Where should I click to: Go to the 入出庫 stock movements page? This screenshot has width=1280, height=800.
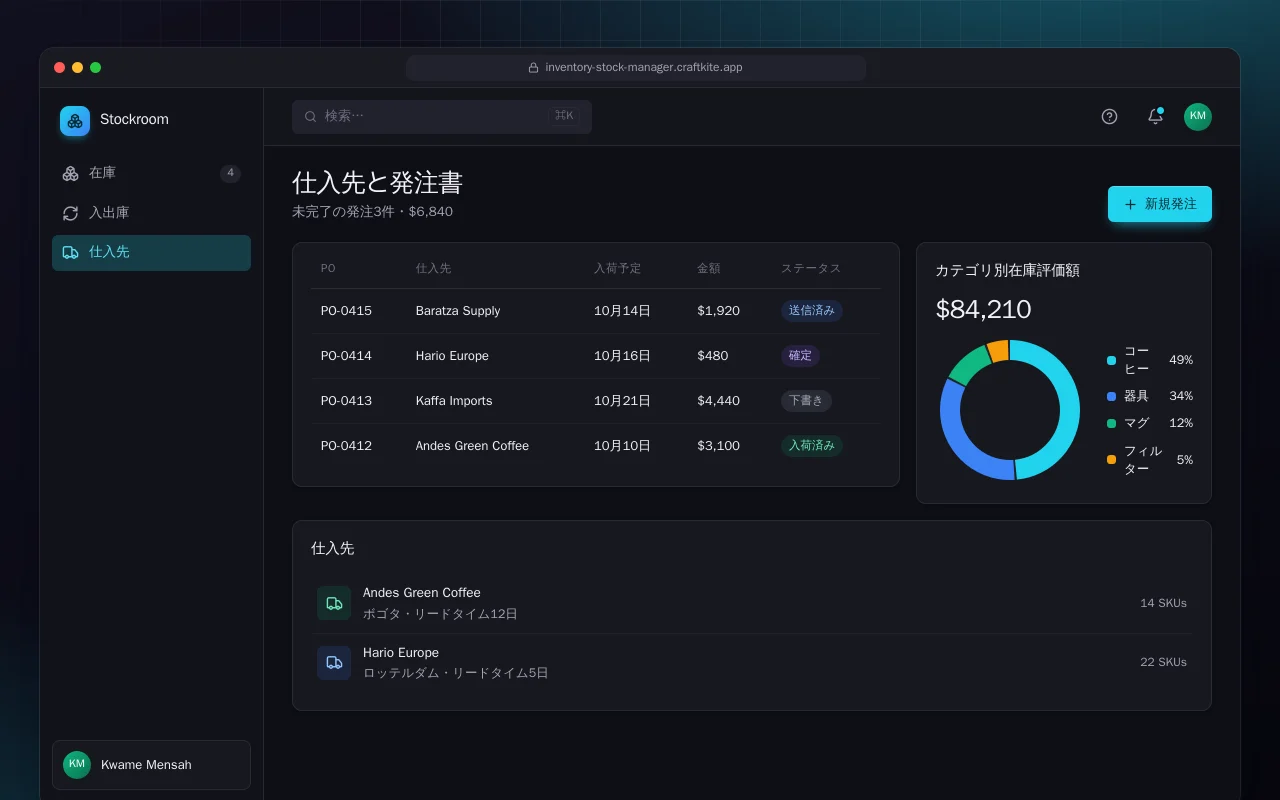(x=151, y=213)
